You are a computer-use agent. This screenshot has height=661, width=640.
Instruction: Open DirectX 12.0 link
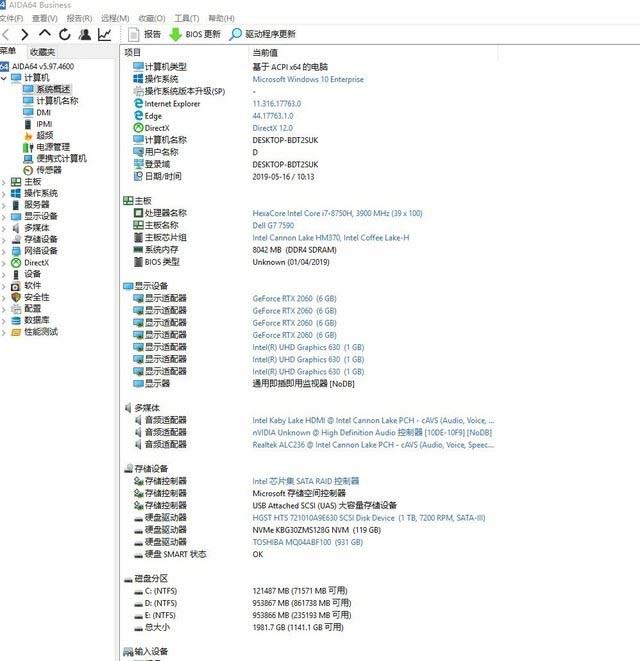pyautogui.click(x=272, y=128)
